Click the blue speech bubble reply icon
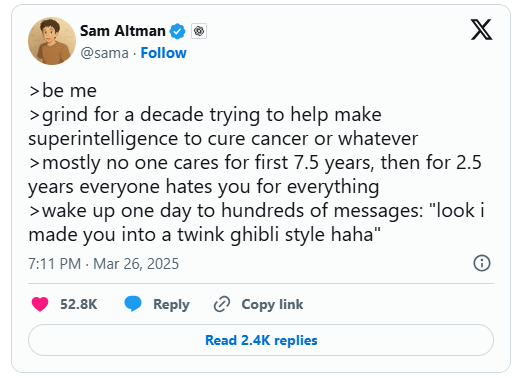 133,304
